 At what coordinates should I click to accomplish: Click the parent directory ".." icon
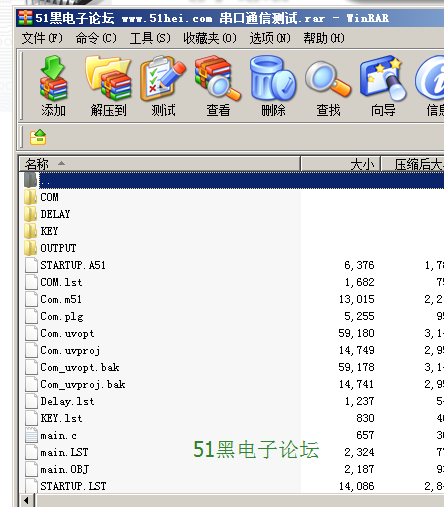click(31, 180)
